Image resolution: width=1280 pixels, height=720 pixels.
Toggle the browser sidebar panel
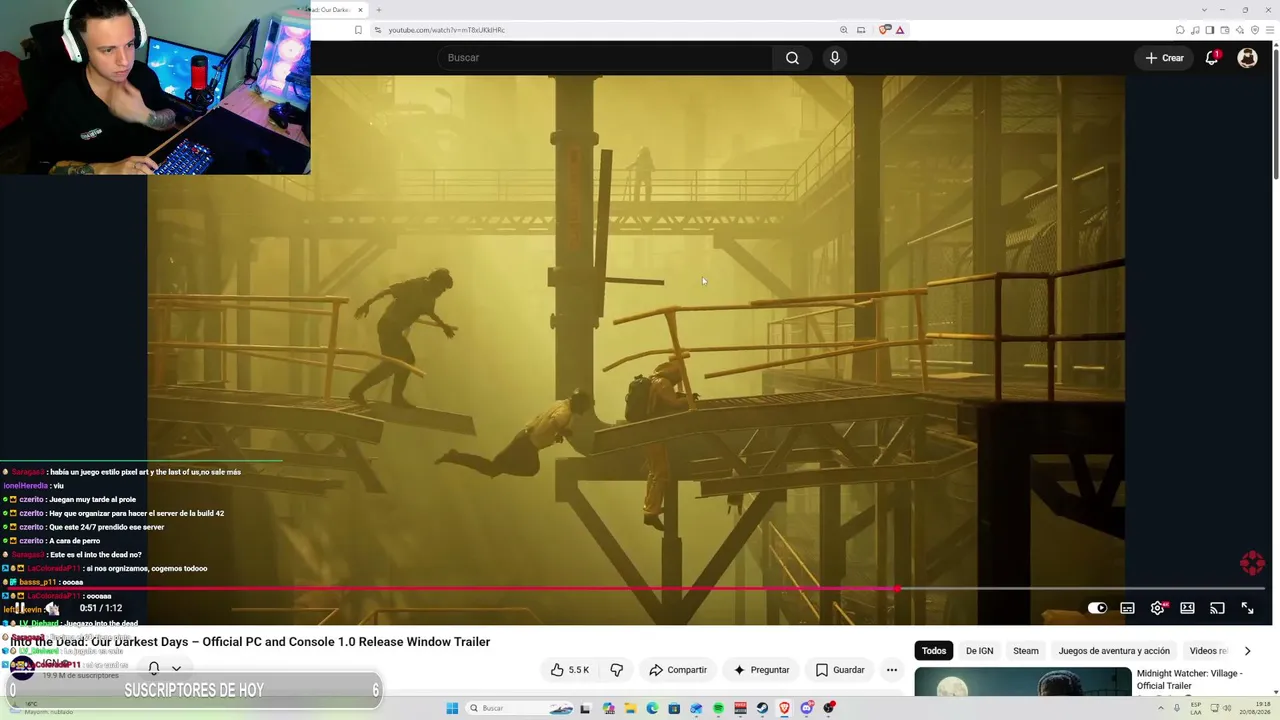pyautogui.click(x=1210, y=30)
